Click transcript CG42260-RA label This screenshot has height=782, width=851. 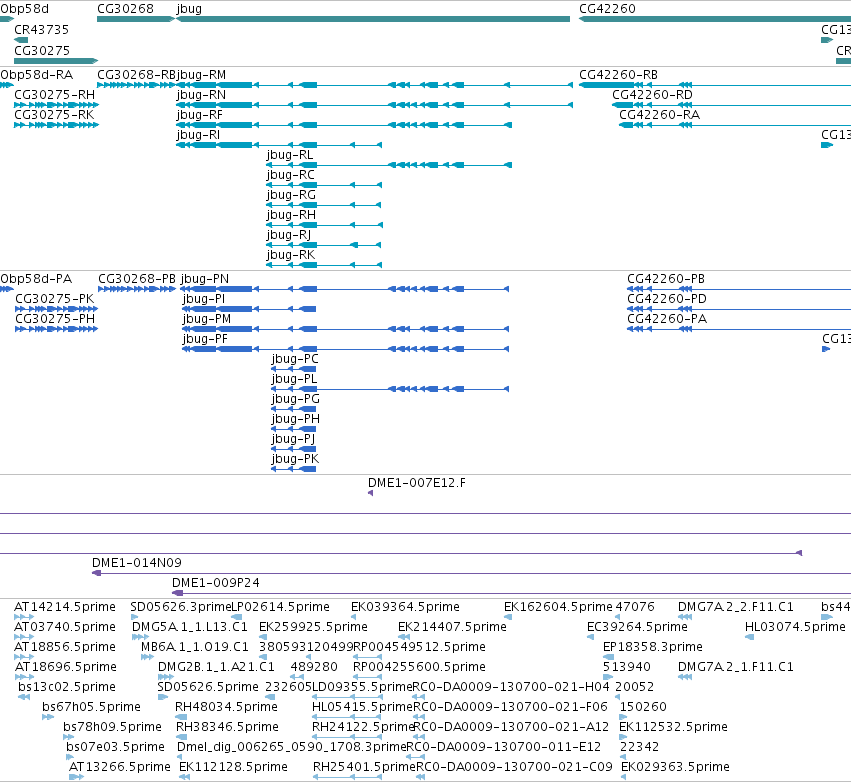click(x=659, y=115)
